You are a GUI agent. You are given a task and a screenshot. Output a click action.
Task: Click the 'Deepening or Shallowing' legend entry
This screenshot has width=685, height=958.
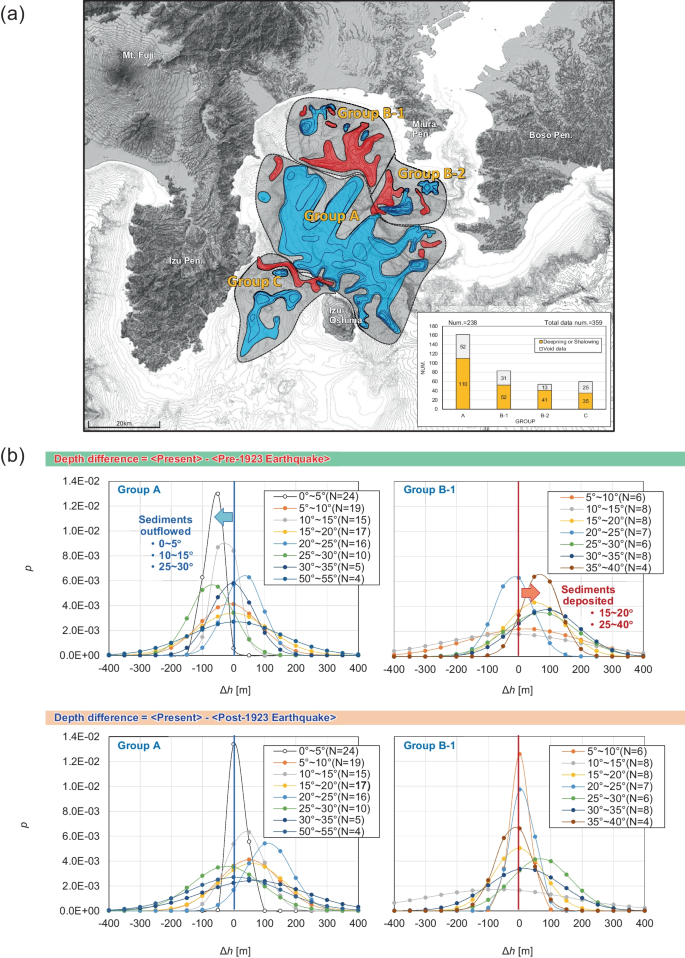pos(570,342)
